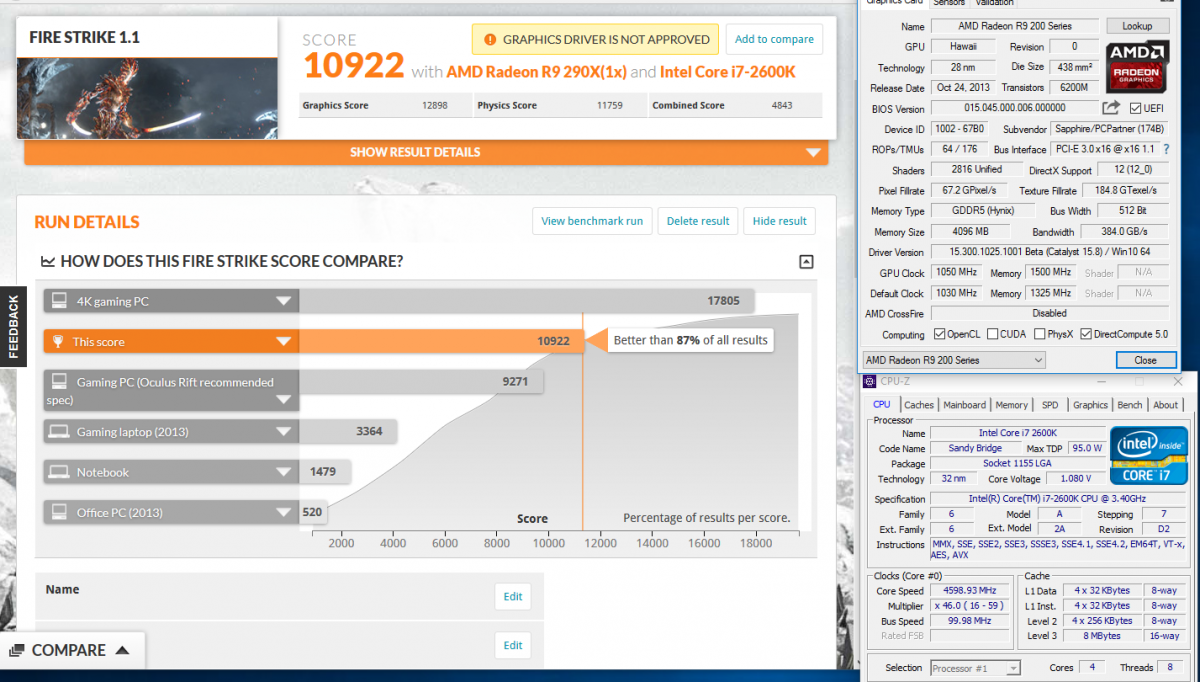Enable the CUDA checkbox in GPU-Z

point(991,334)
